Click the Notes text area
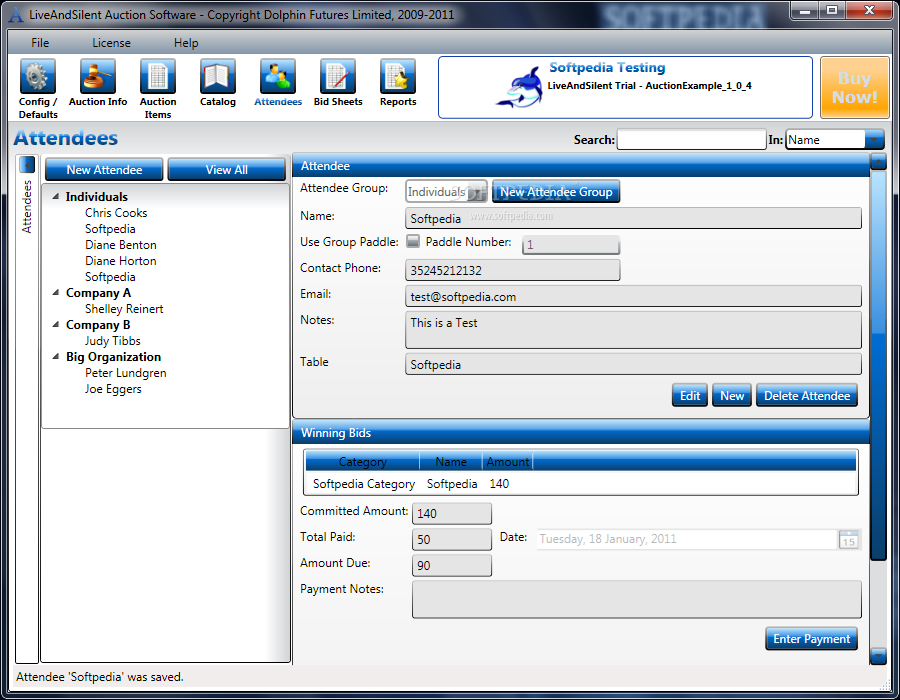900x700 pixels. click(633, 330)
